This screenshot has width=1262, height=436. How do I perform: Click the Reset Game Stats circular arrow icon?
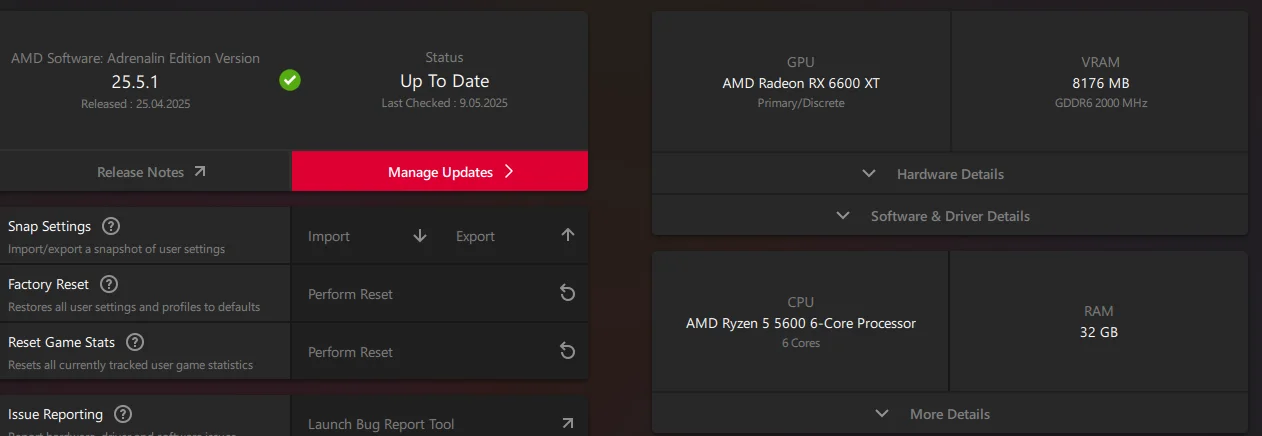[567, 352]
